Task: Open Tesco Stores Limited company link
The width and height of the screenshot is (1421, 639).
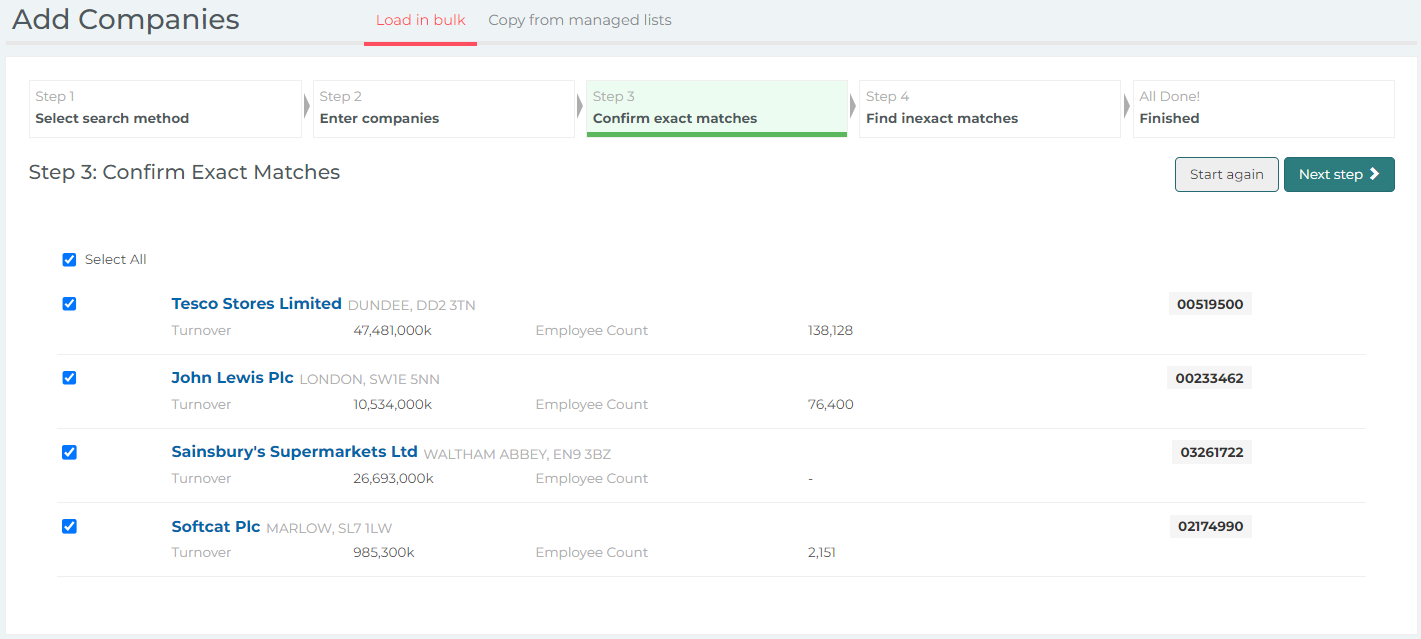Action: tap(256, 304)
